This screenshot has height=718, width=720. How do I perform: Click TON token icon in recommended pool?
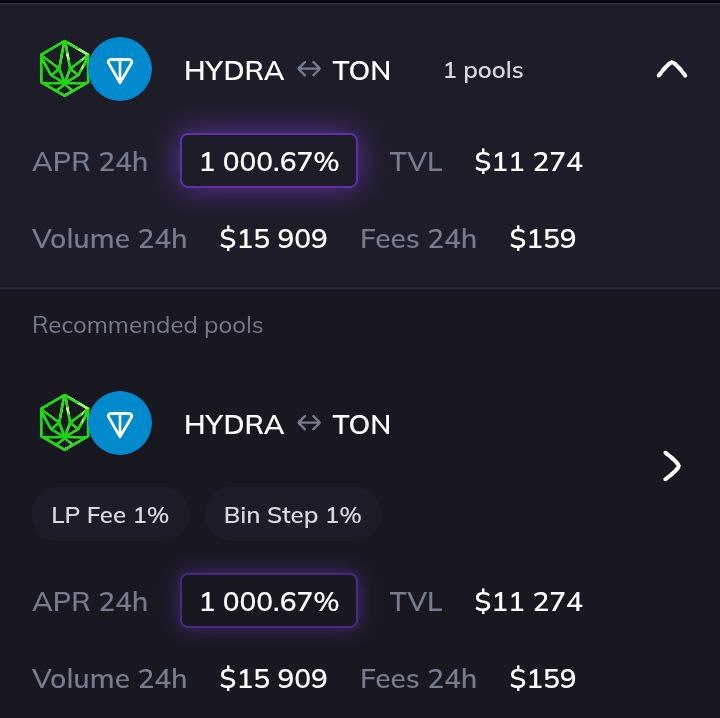click(120, 423)
